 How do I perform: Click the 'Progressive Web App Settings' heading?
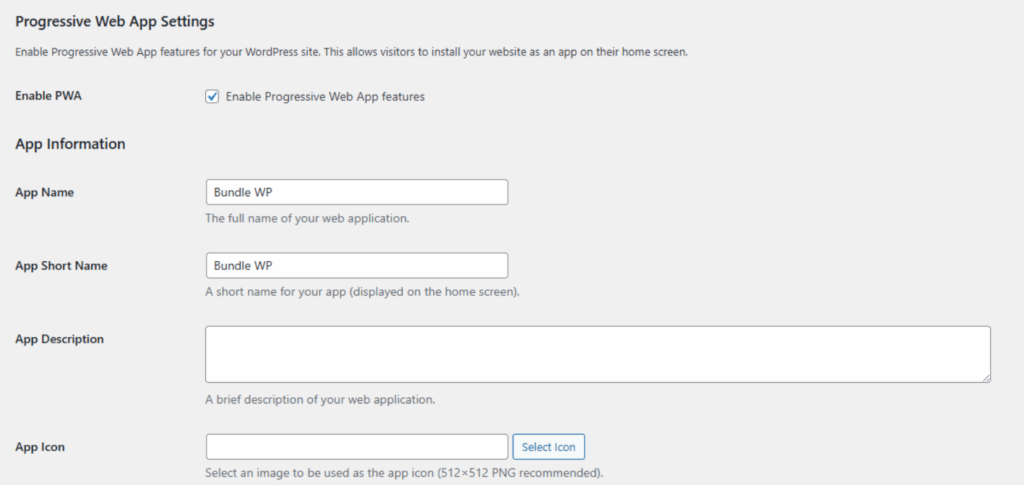(x=115, y=21)
